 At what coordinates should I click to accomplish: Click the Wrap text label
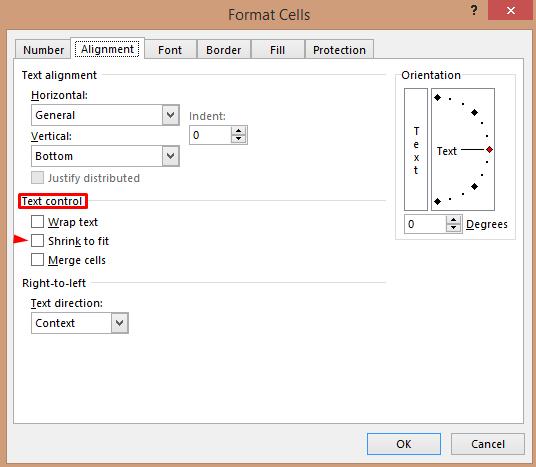[x=73, y=222]
